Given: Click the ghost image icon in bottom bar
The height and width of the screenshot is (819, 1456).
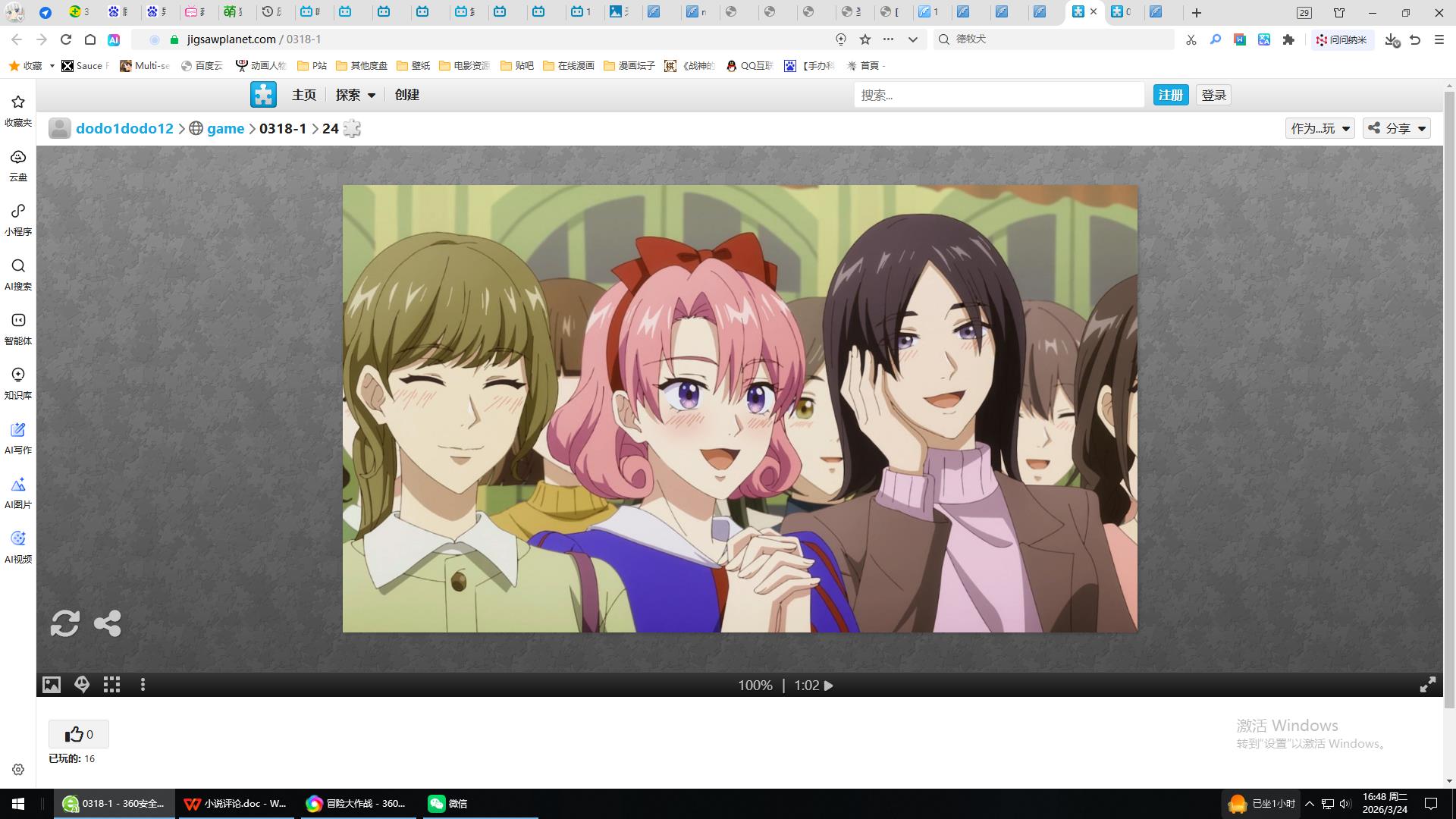Looking at the screenshot, I should coord(82,685).
